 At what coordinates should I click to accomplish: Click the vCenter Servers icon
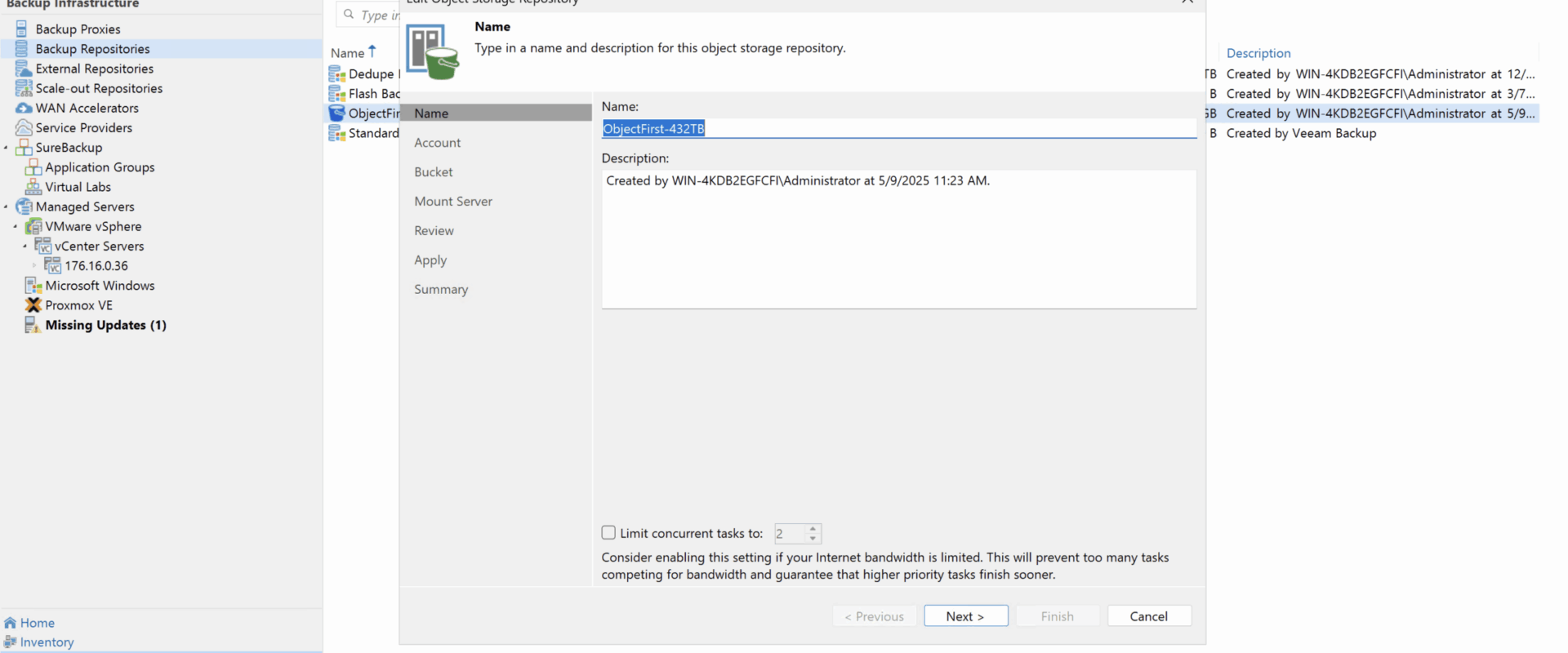43,246
